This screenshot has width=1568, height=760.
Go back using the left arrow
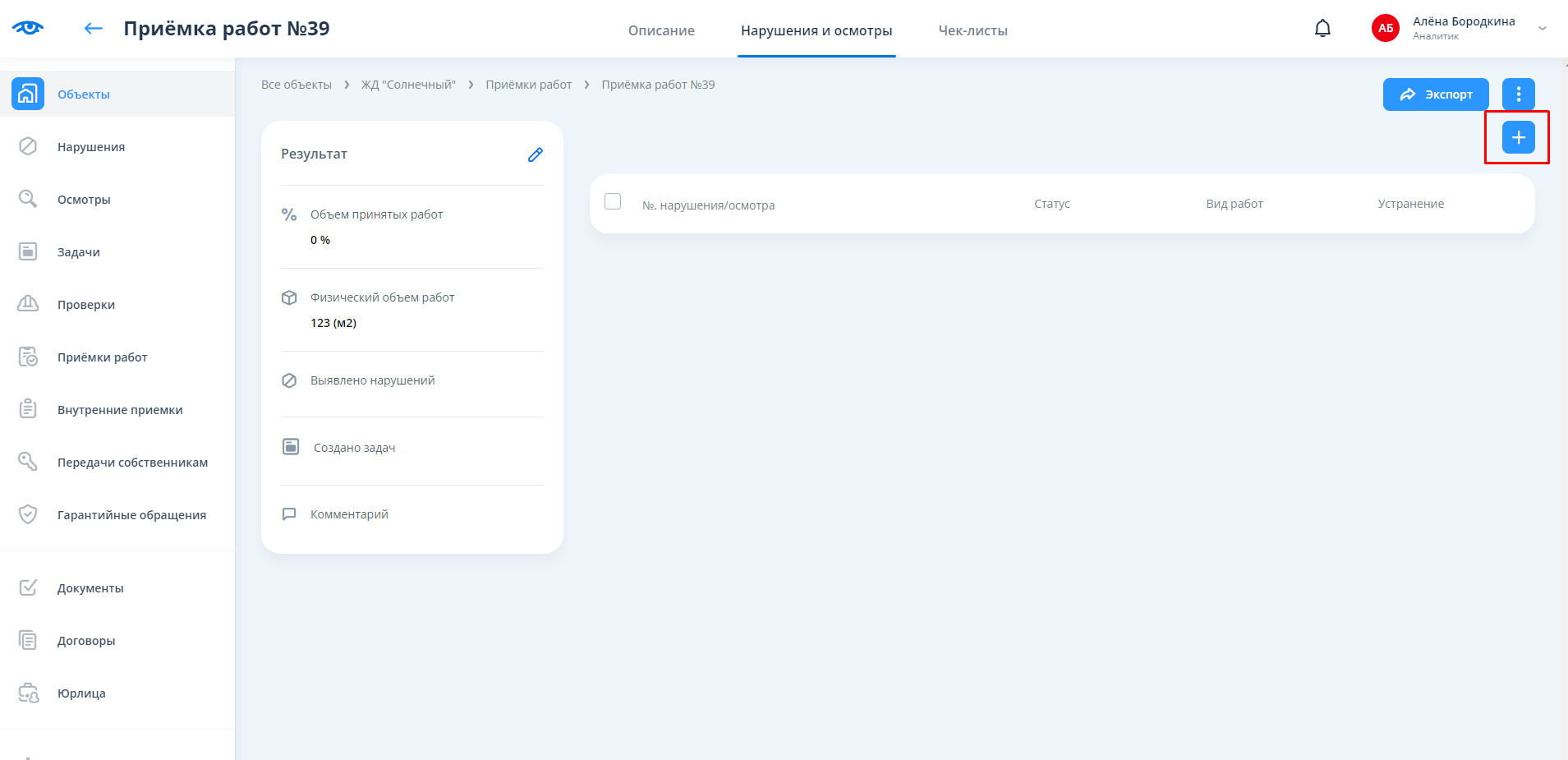pos(94,29)
